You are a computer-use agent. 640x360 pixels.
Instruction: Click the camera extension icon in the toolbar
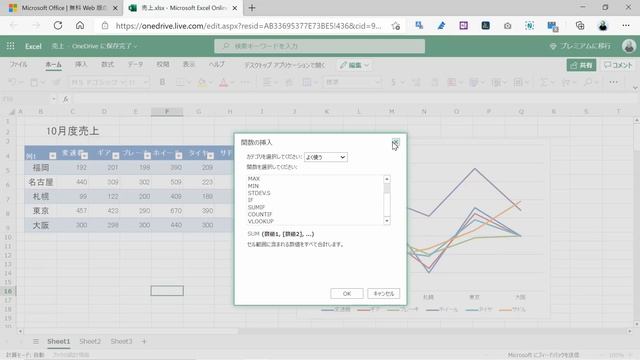507,26
